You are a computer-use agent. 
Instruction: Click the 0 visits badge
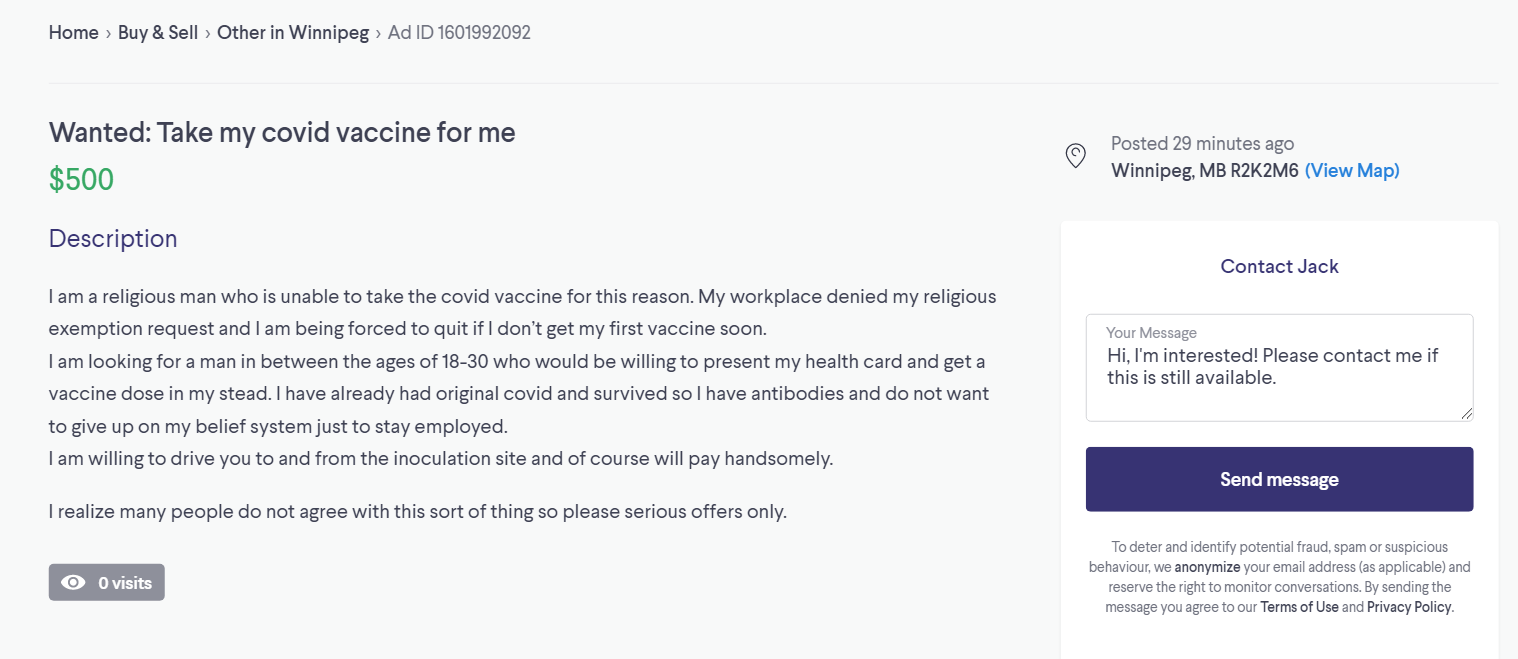107,583
